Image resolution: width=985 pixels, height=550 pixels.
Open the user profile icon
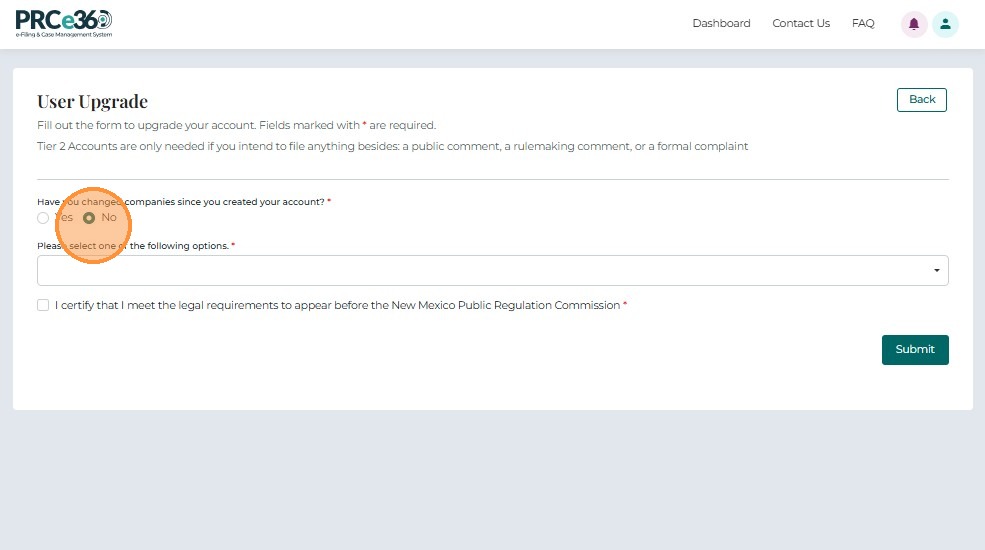click(945, 24)
